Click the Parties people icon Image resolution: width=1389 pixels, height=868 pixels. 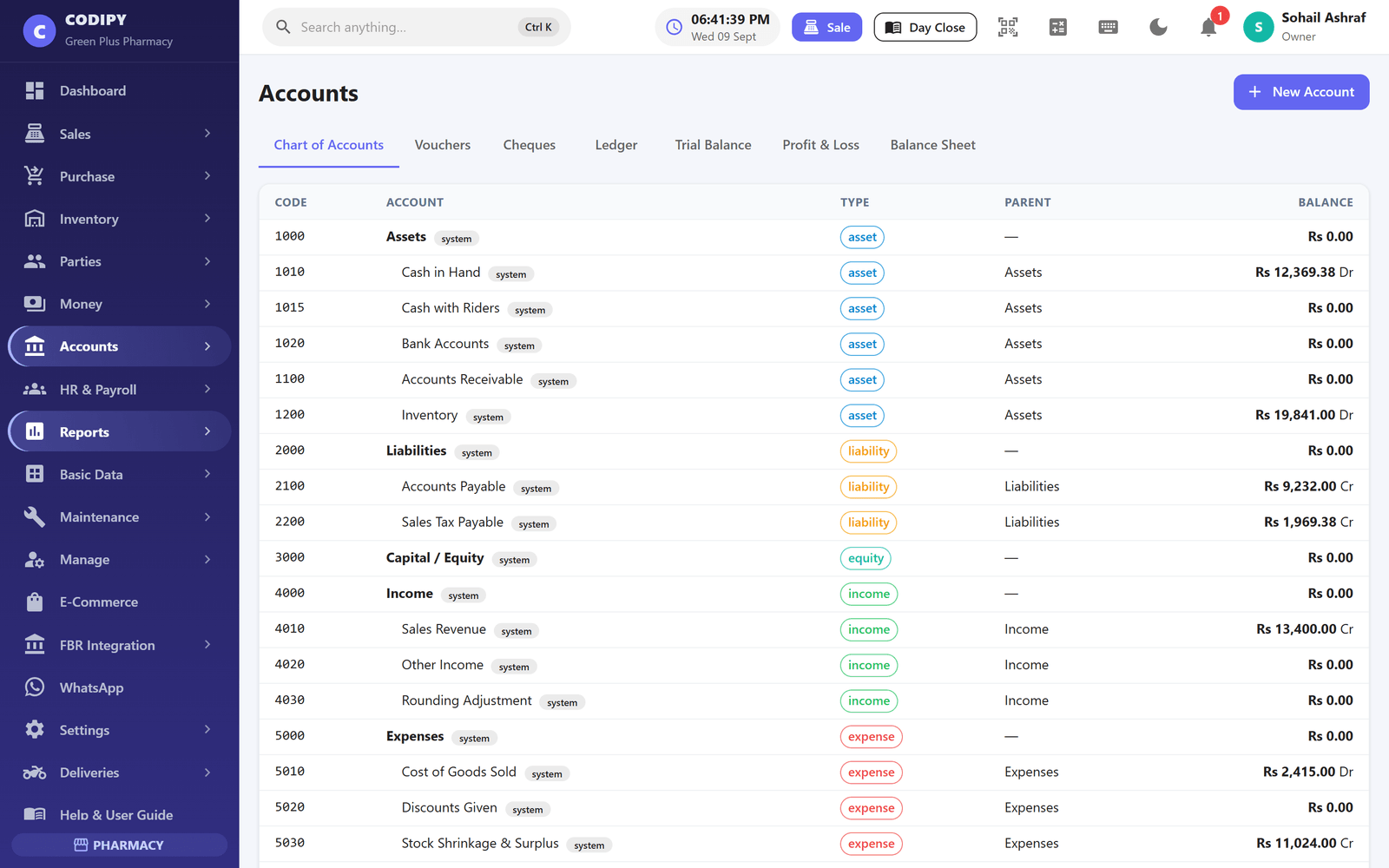35,261
